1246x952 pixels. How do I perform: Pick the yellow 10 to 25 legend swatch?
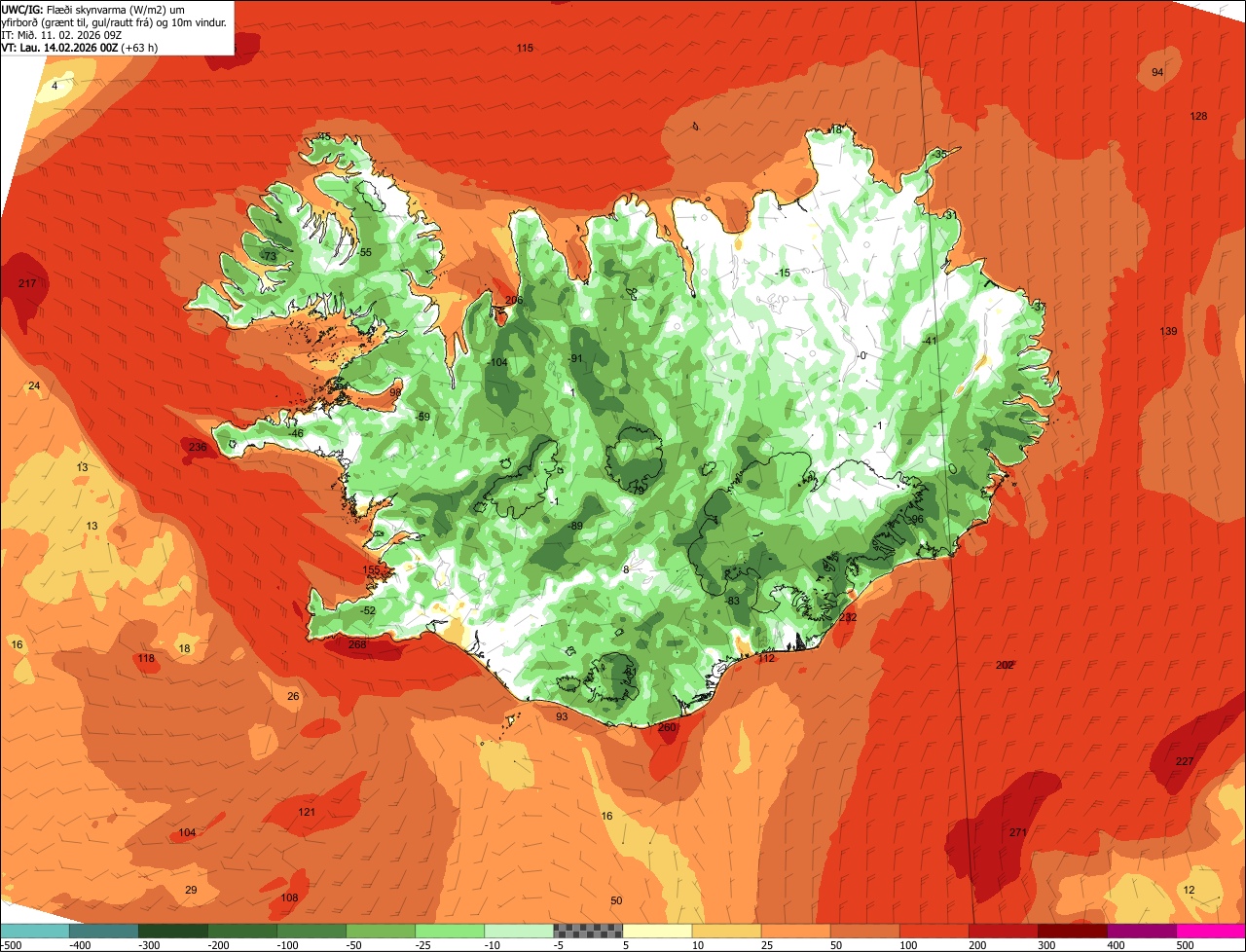pos(726,931)
